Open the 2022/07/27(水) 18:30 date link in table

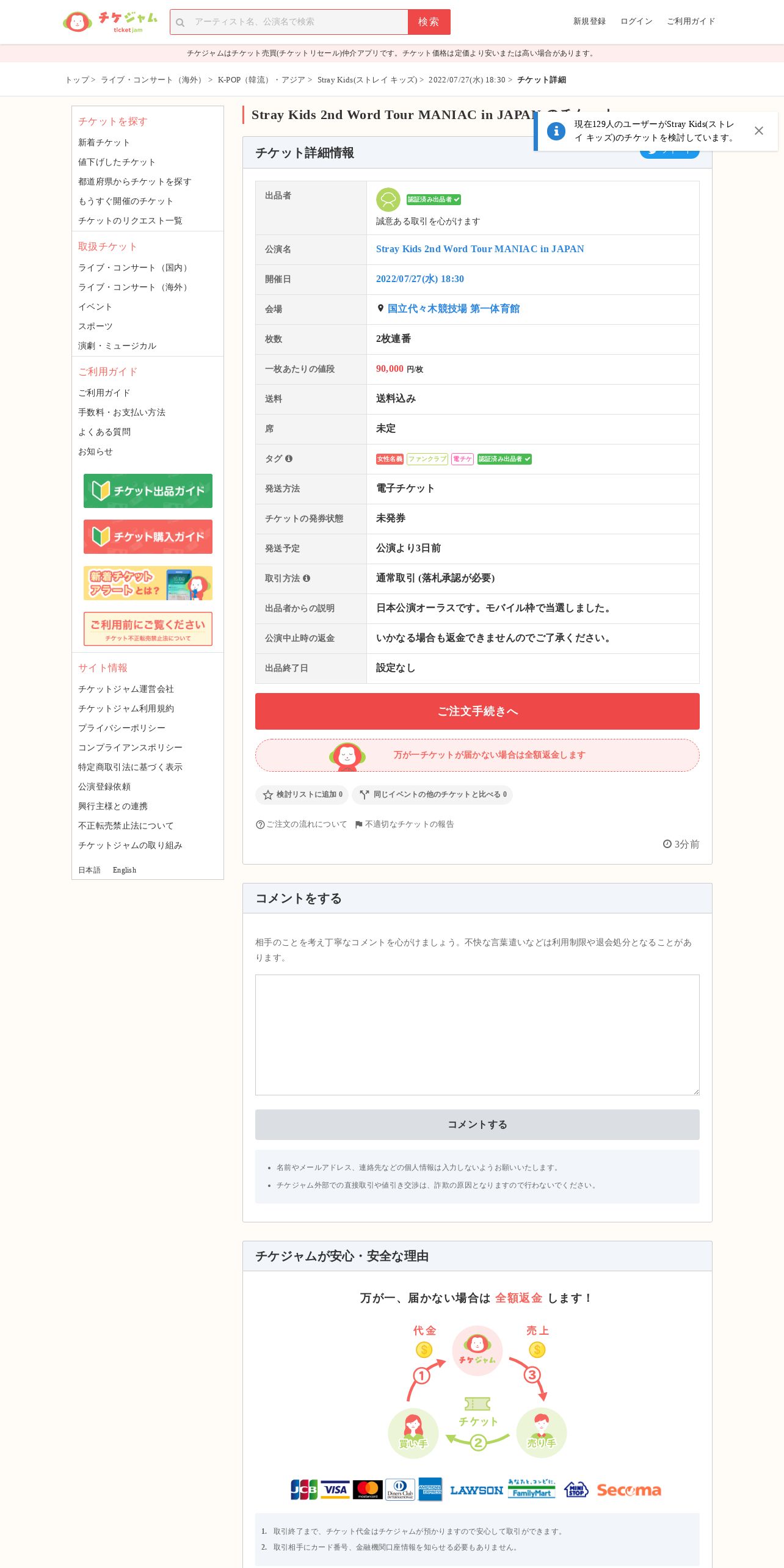pyautogui.click(x=420, y=279)
